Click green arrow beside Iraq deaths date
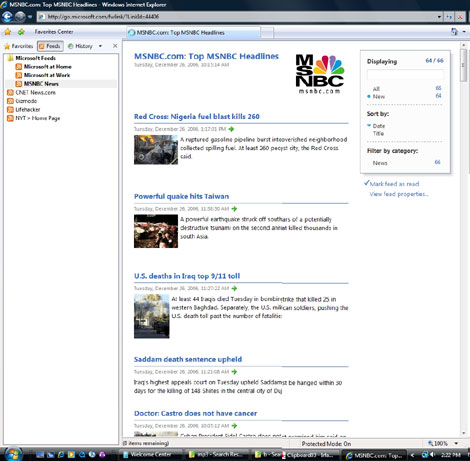 [234, 288]
